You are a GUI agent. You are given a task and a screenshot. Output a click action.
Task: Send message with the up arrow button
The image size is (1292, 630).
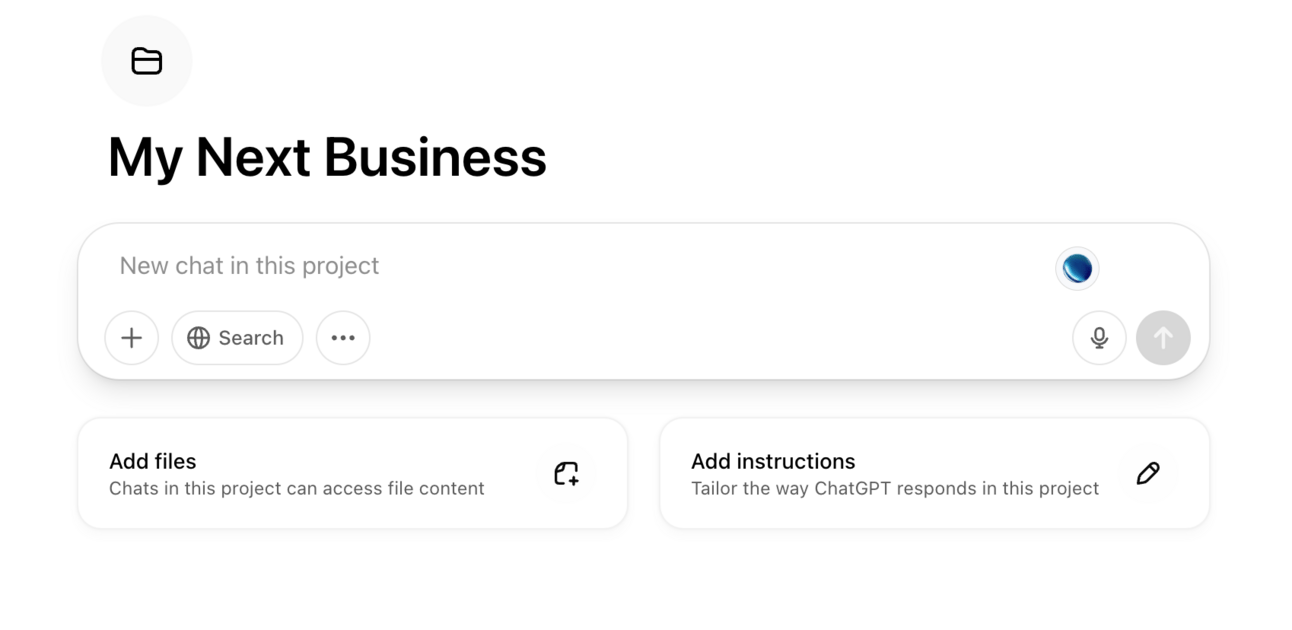click(1163, 338)
